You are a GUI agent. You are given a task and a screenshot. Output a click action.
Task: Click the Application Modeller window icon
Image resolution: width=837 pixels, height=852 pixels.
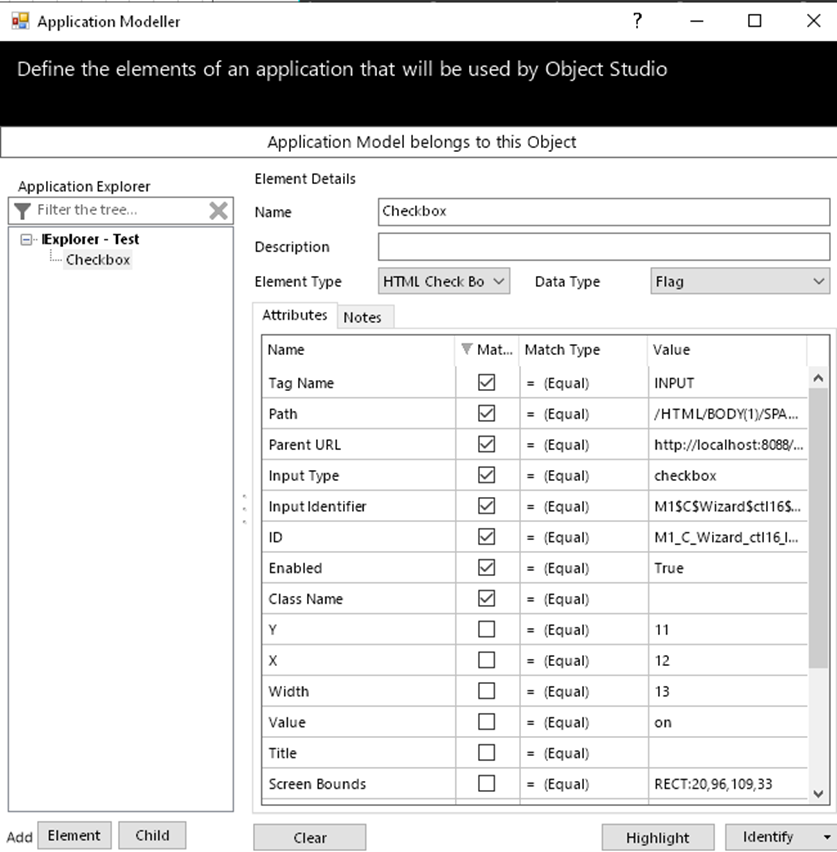(20, 21)
